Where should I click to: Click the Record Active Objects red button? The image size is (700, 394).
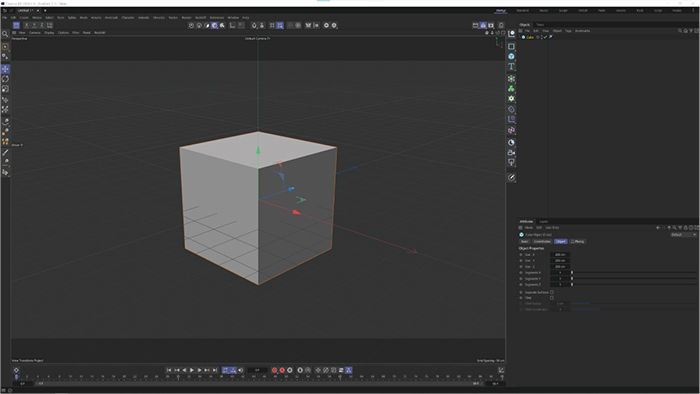[275, 370]
